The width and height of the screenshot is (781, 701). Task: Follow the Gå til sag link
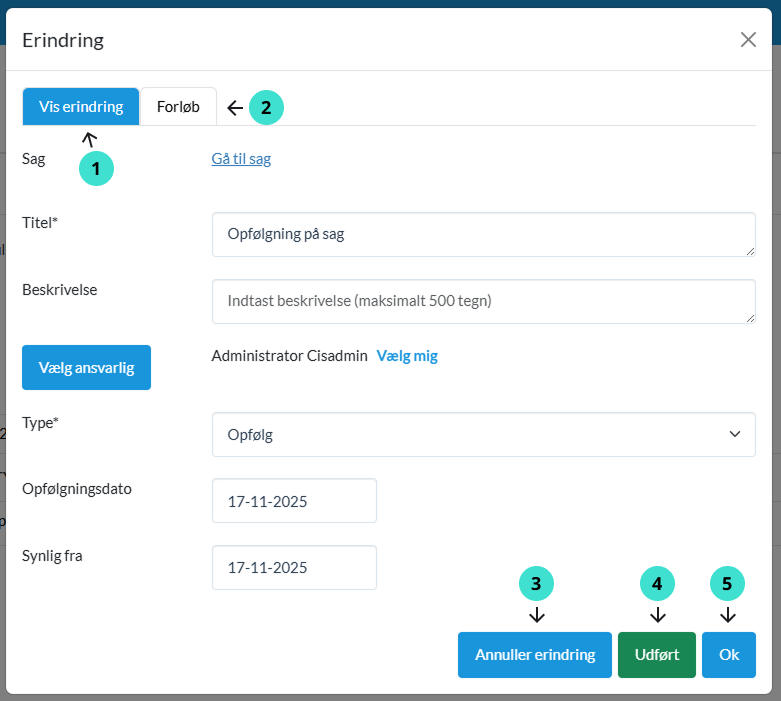[x=241, y=159]
